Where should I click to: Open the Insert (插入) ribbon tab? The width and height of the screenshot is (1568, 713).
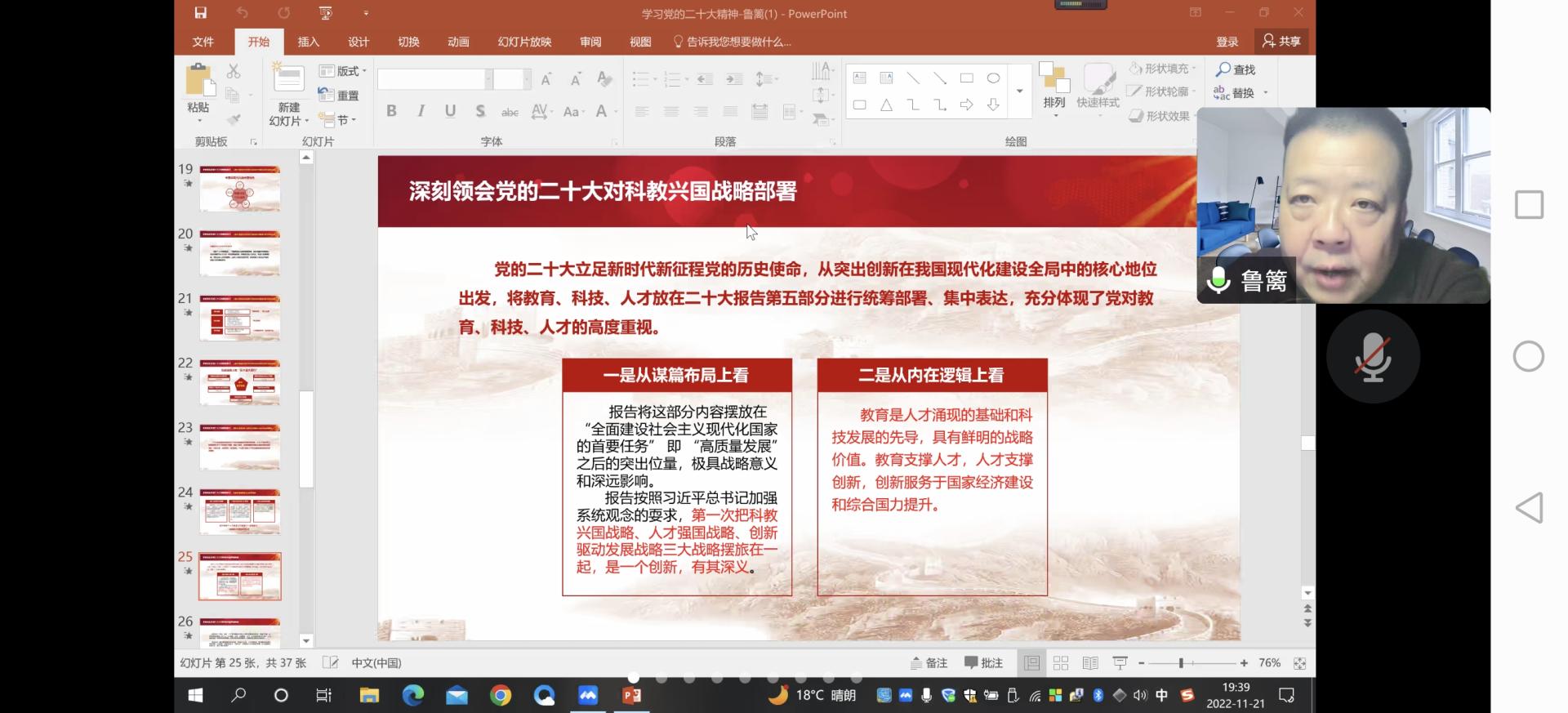308,42
